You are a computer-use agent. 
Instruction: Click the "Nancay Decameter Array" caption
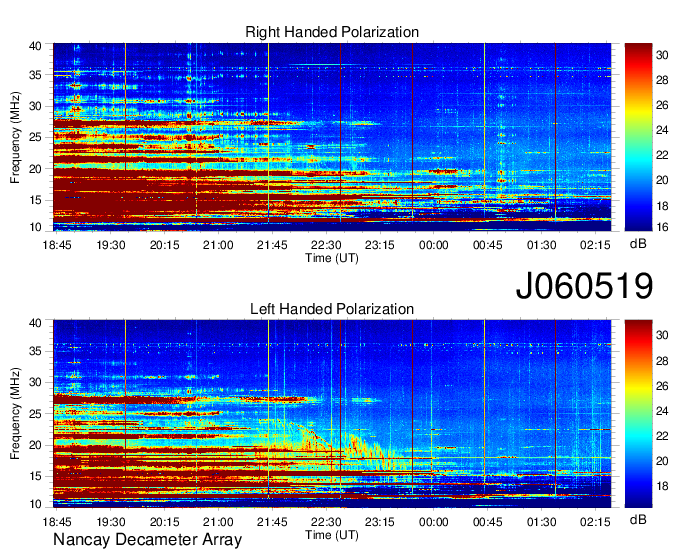(147, 540)
